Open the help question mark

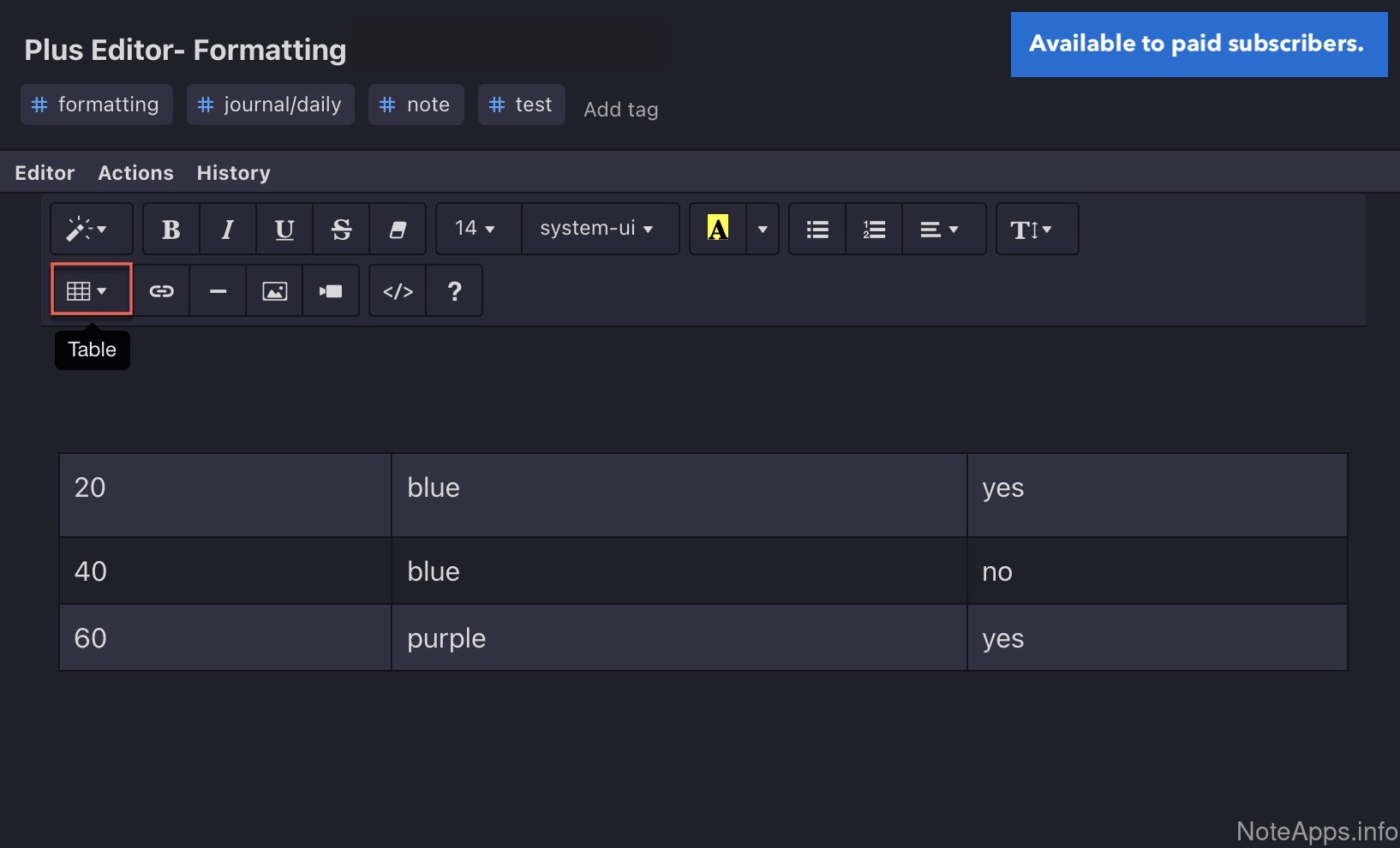(x=454, y=291)
